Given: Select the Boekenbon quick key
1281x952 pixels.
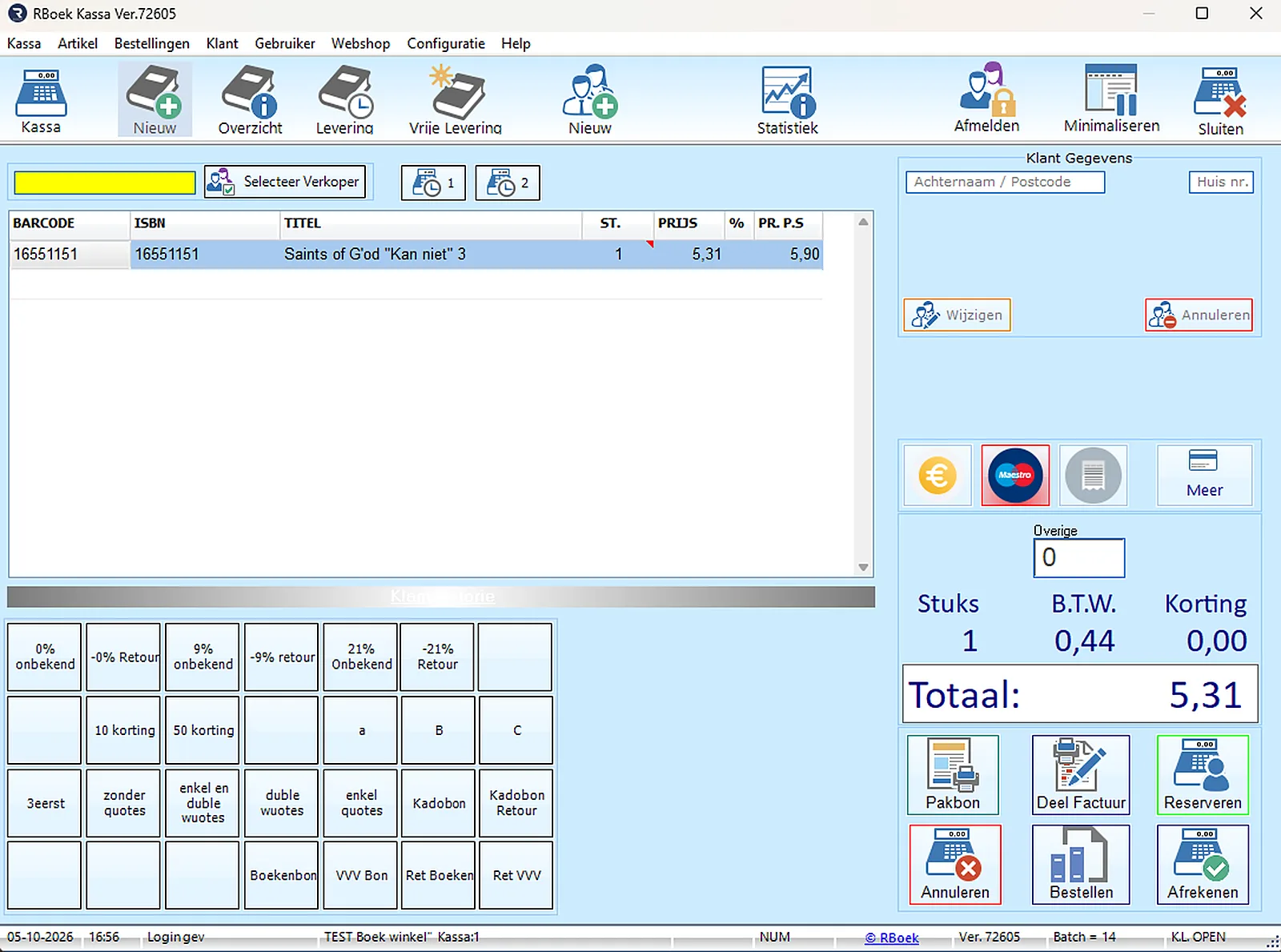Looking at the screenshot, I should (x=282, y=875).
